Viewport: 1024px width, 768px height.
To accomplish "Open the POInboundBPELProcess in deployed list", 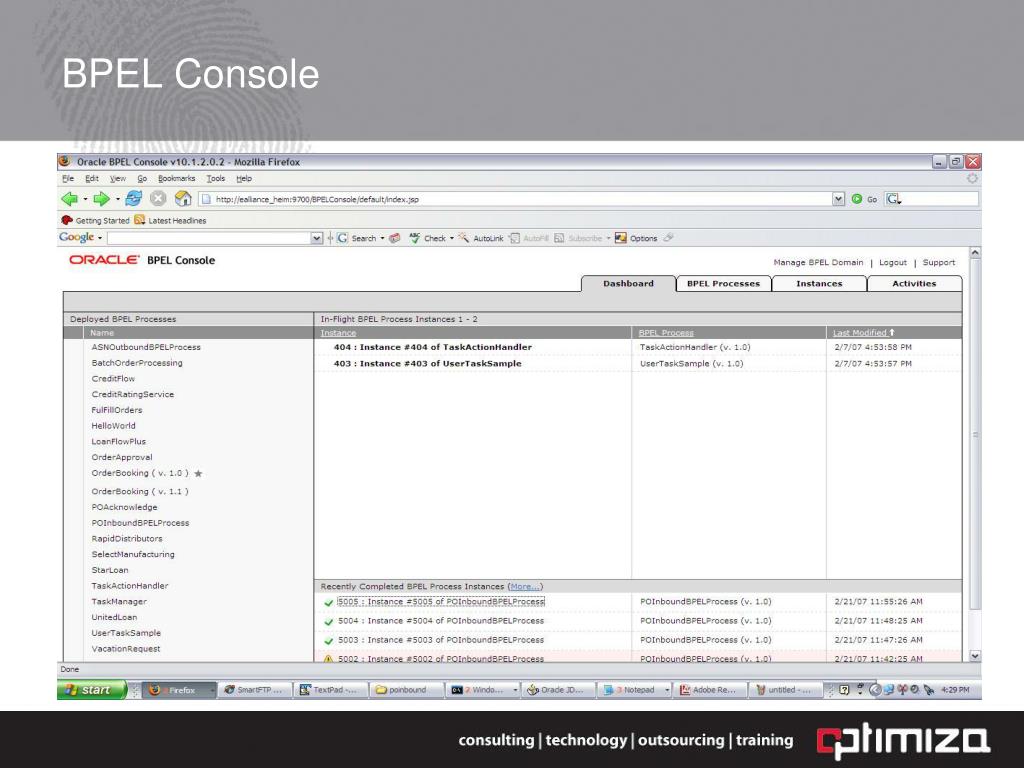I will (140, 523).
